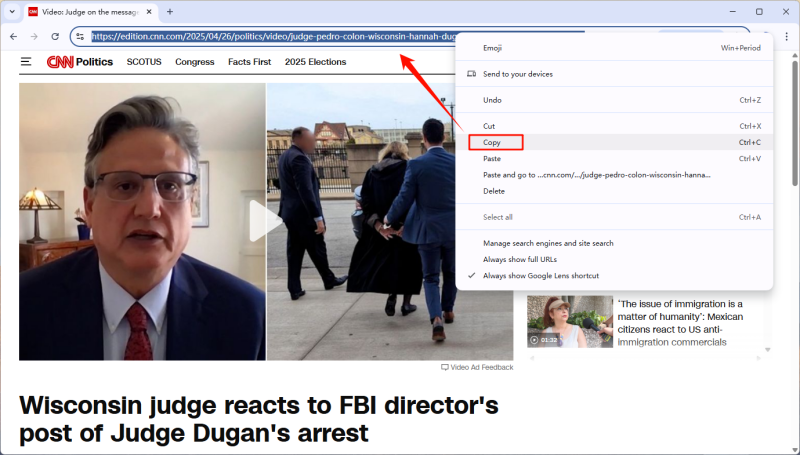Select the 'Video: Judge on the message' tab

(91, 12)
